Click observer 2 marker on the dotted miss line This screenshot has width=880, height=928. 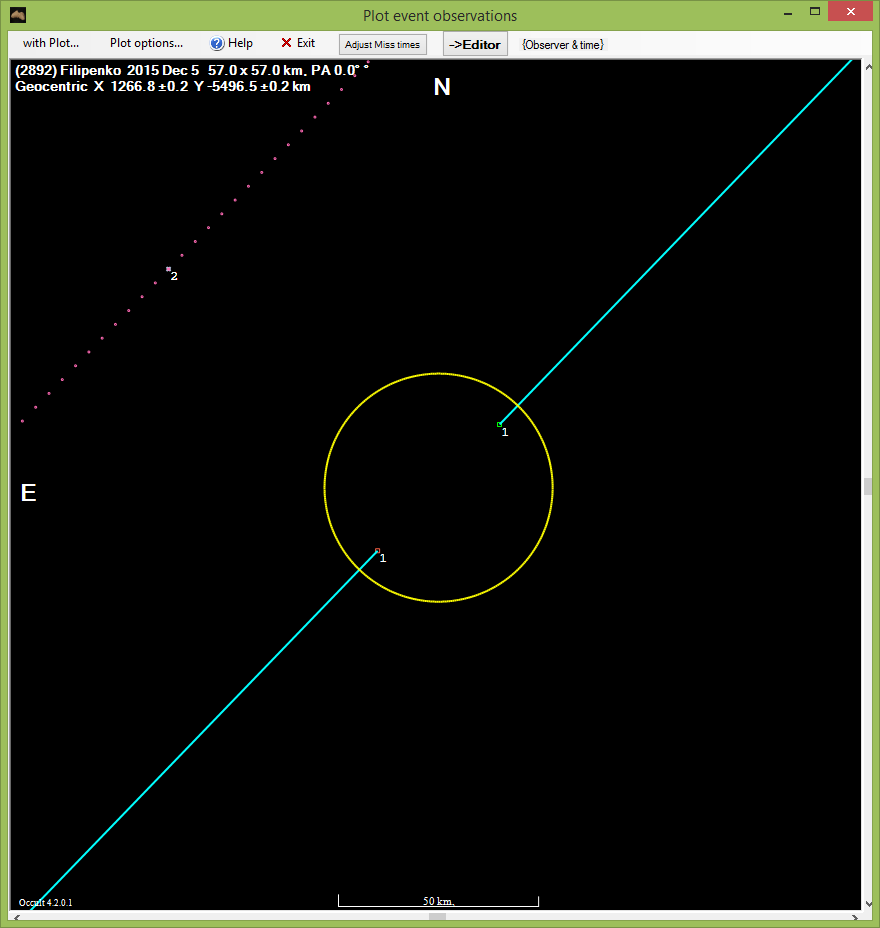tap(169, 269)
